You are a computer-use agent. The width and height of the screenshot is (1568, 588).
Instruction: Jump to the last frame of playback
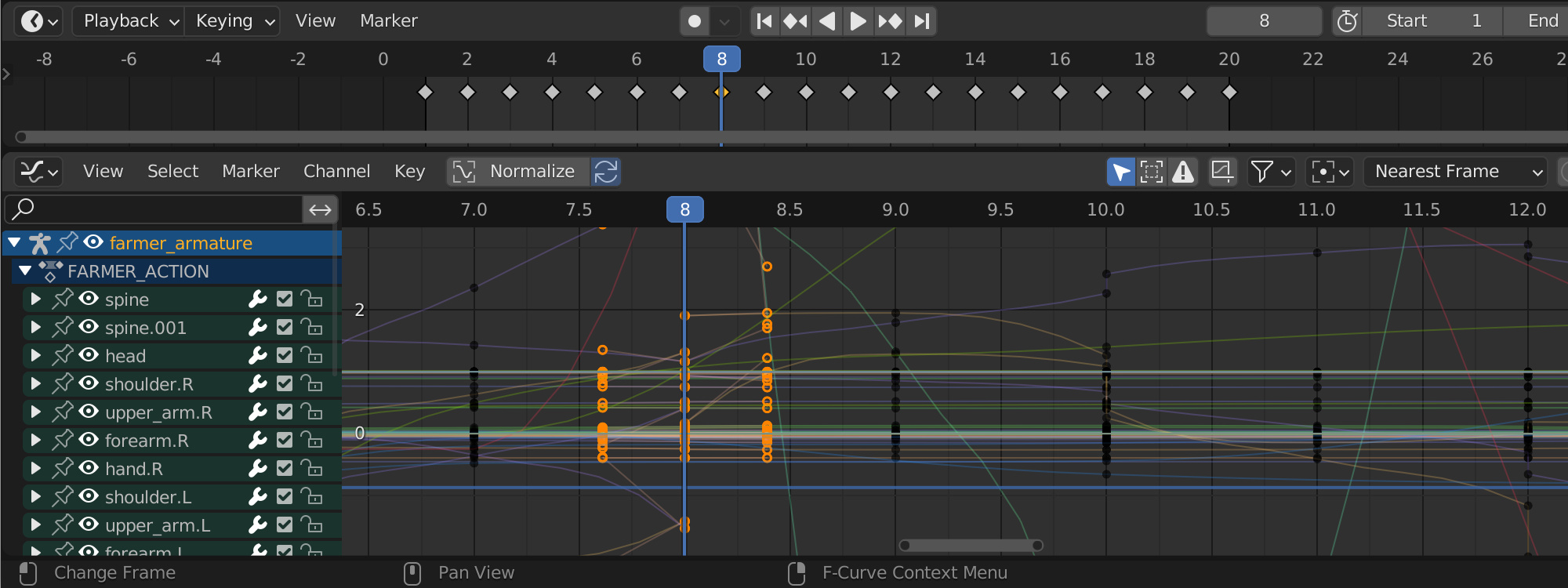coord(921,21)
